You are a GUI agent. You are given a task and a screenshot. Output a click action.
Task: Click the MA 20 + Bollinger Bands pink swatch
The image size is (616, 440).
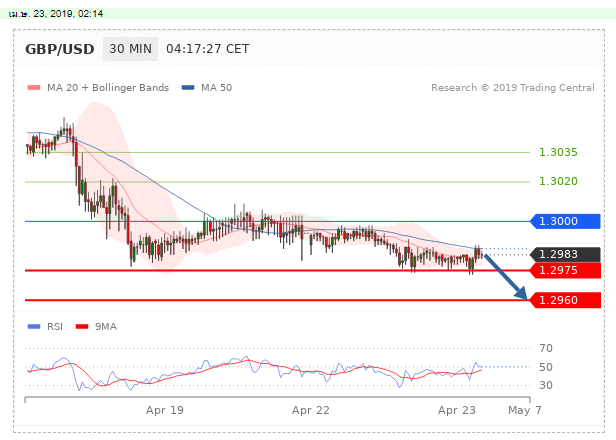[x=34, y=88]
